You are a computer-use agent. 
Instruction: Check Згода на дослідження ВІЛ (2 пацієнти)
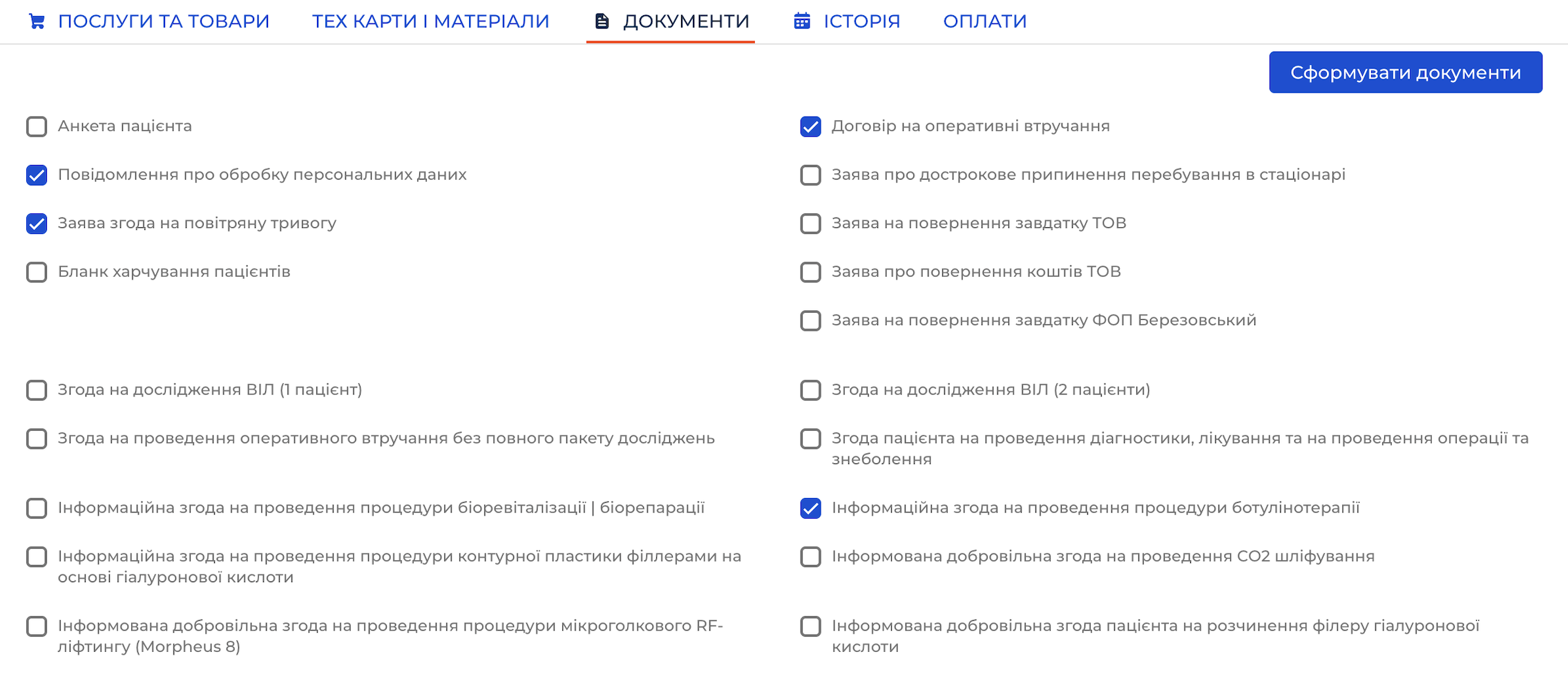[x=811, y=390]
